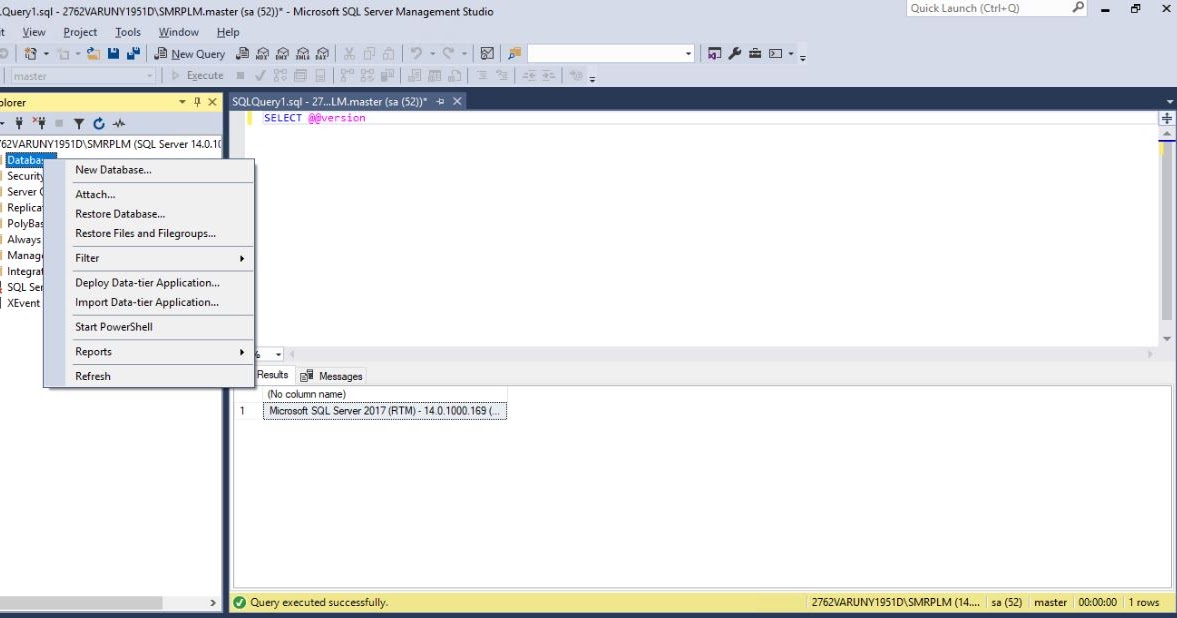Click the New Project icon

(31, 54)
